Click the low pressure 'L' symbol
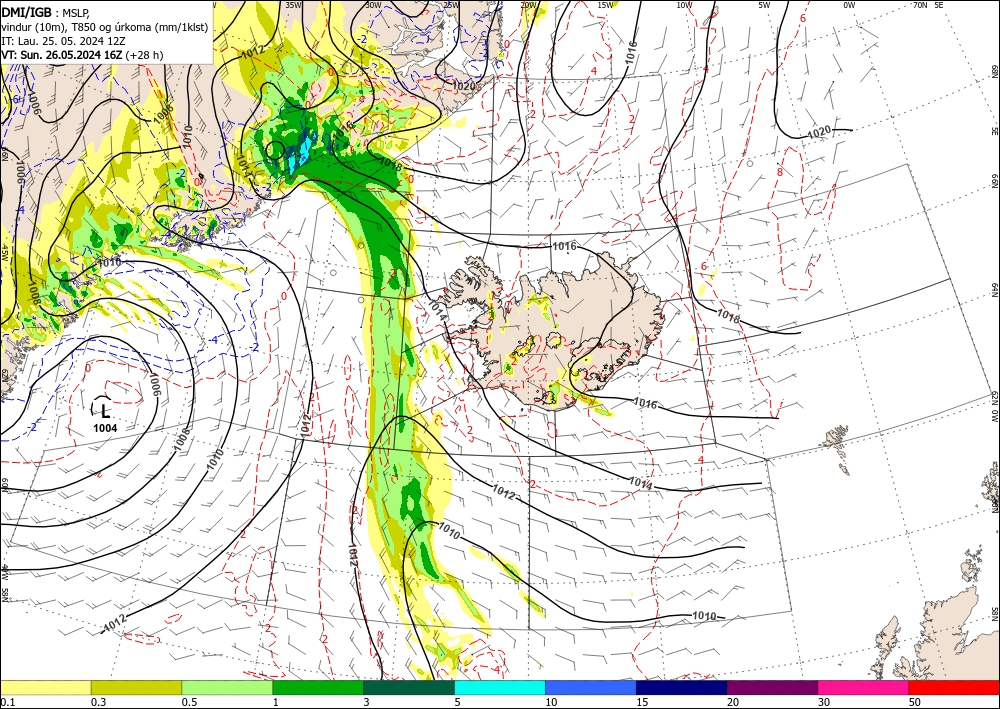Image resolution: width=1000 pixels, height=709 pixels. (x=105, y=411)
